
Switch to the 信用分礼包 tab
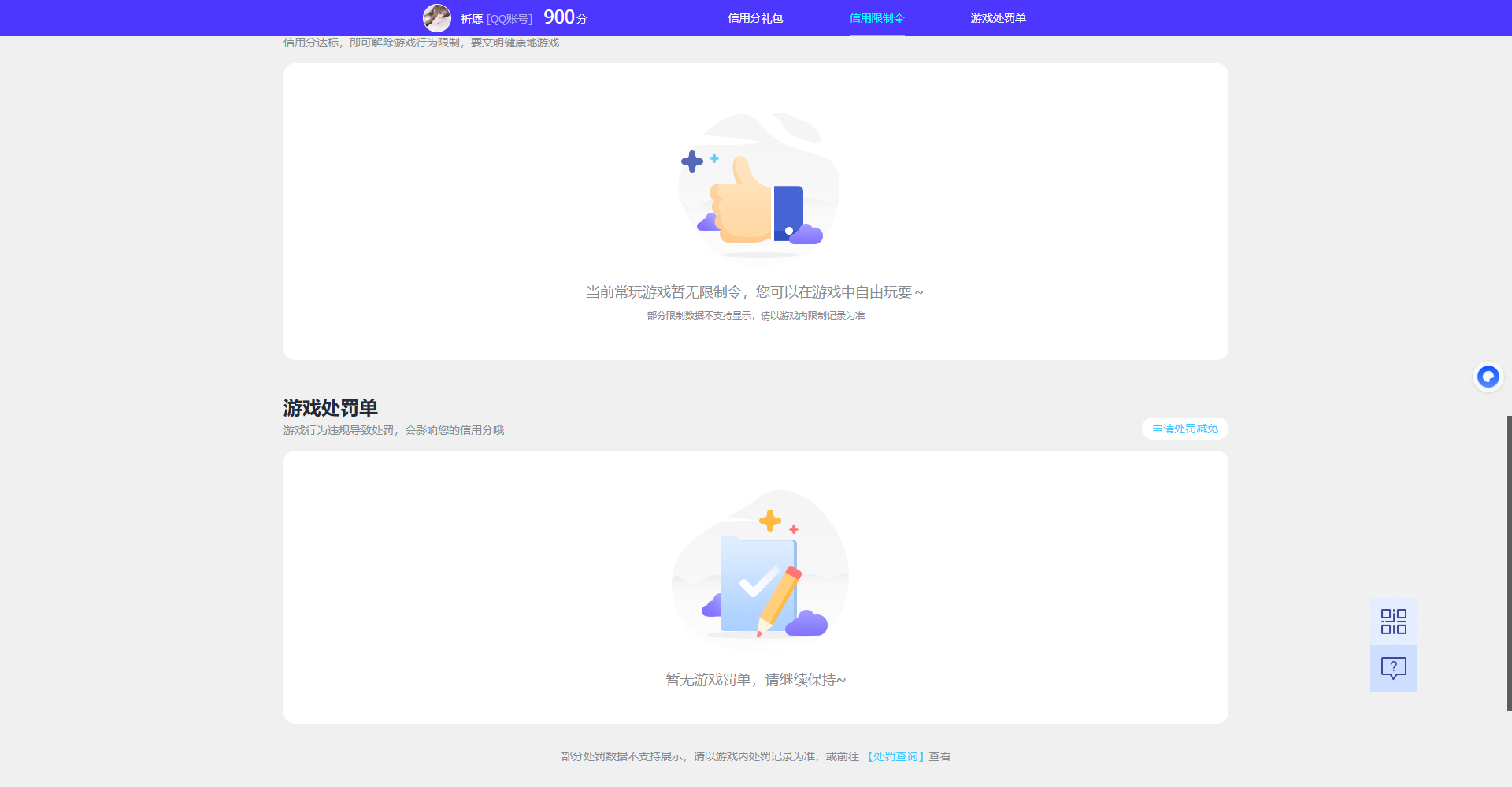pyautogui.click(x=755, y=17)
